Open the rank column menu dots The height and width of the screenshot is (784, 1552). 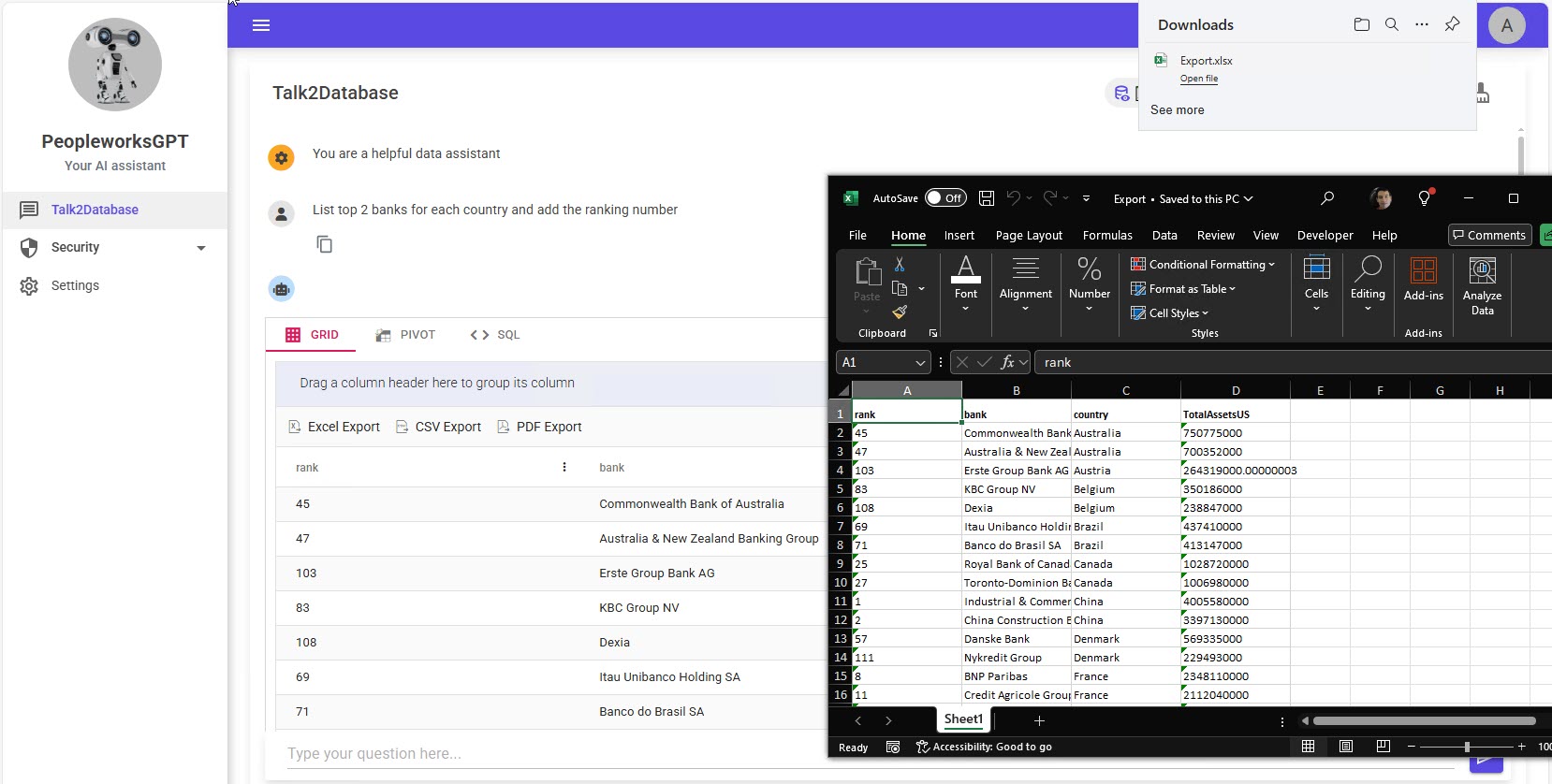(x=564, y=467)
